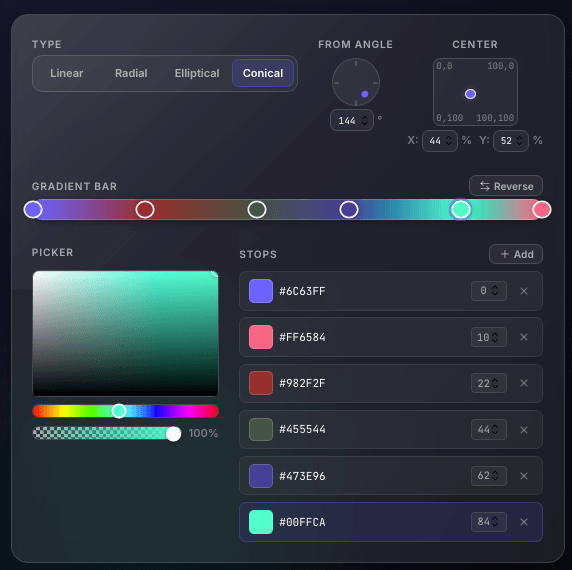The height and width of the screenshot is (570, 572).
Task: Click the #455544 color swatch
Action: tap(261, 430)
